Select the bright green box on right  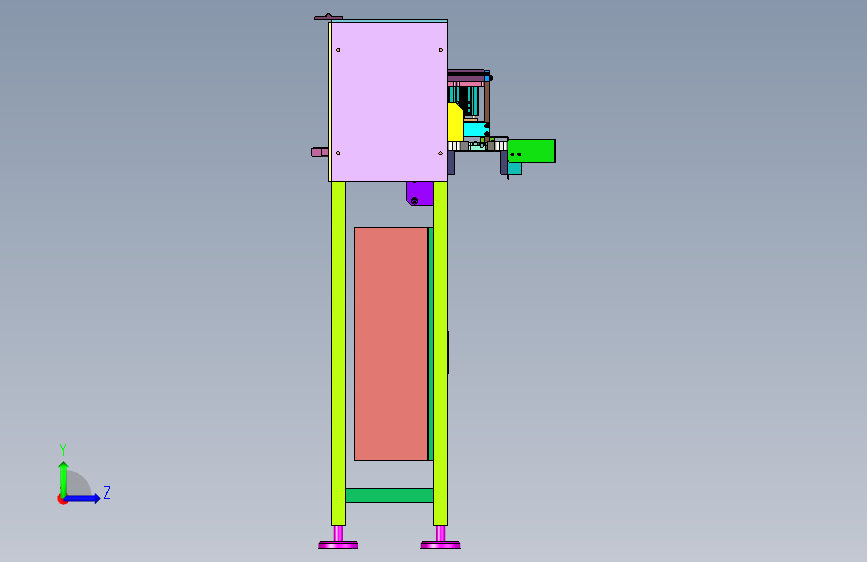point(531,151)
